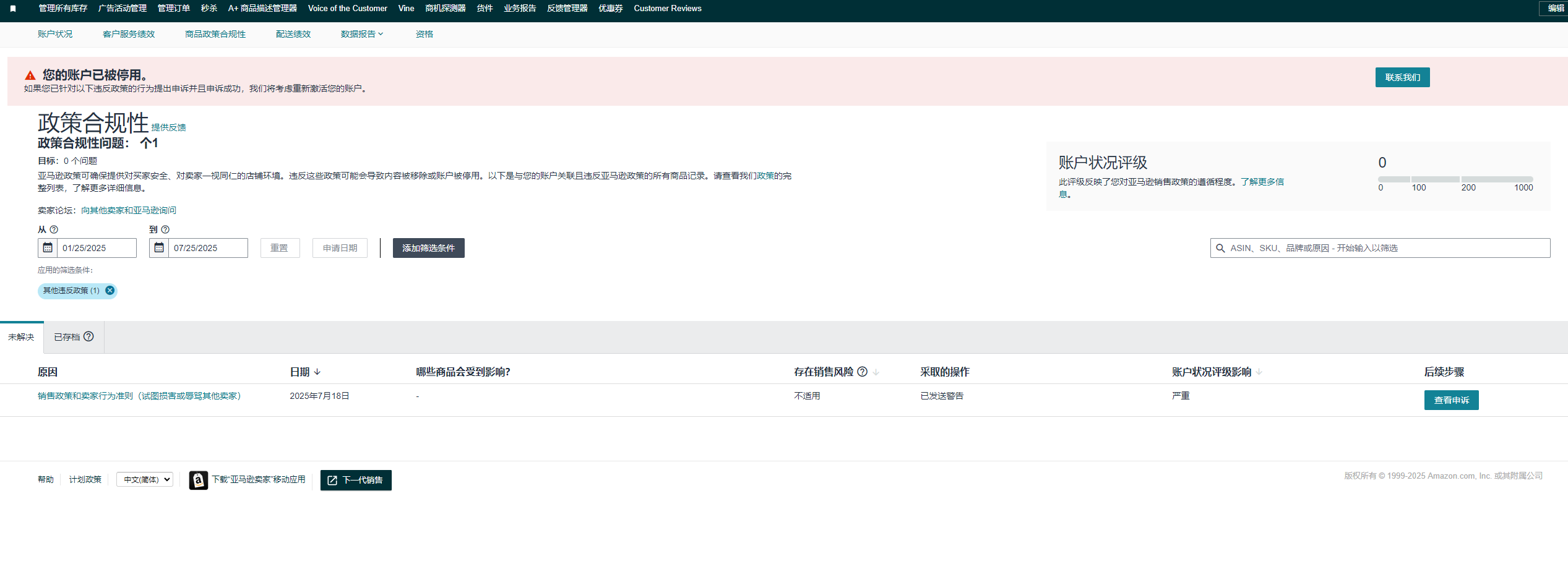Image resolution: width=1568 pixels, height=577 pixels.
Task: Click the From date field 01/25/2025
Action: pos(97,248)
